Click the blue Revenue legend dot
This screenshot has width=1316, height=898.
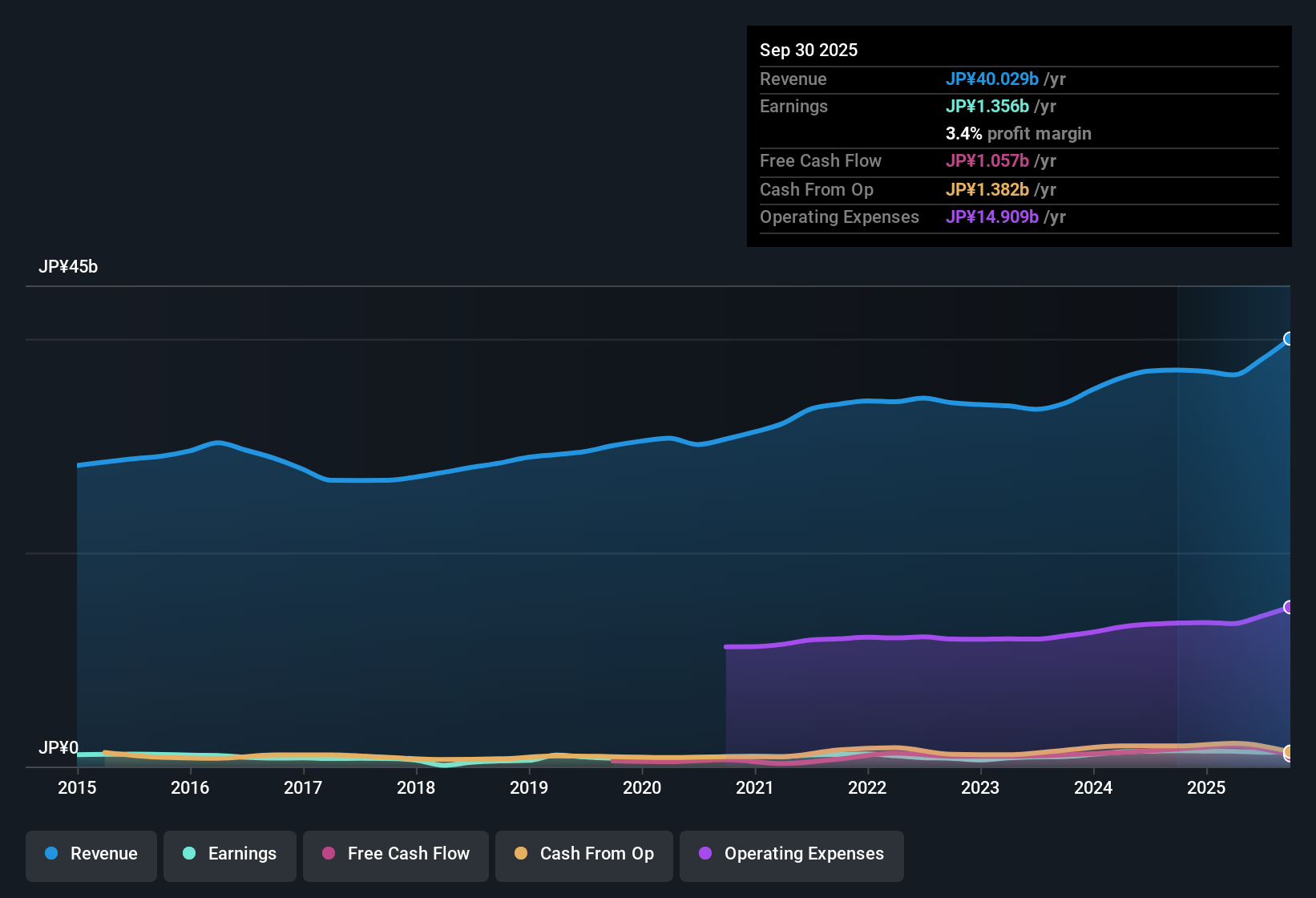point(51,854)
